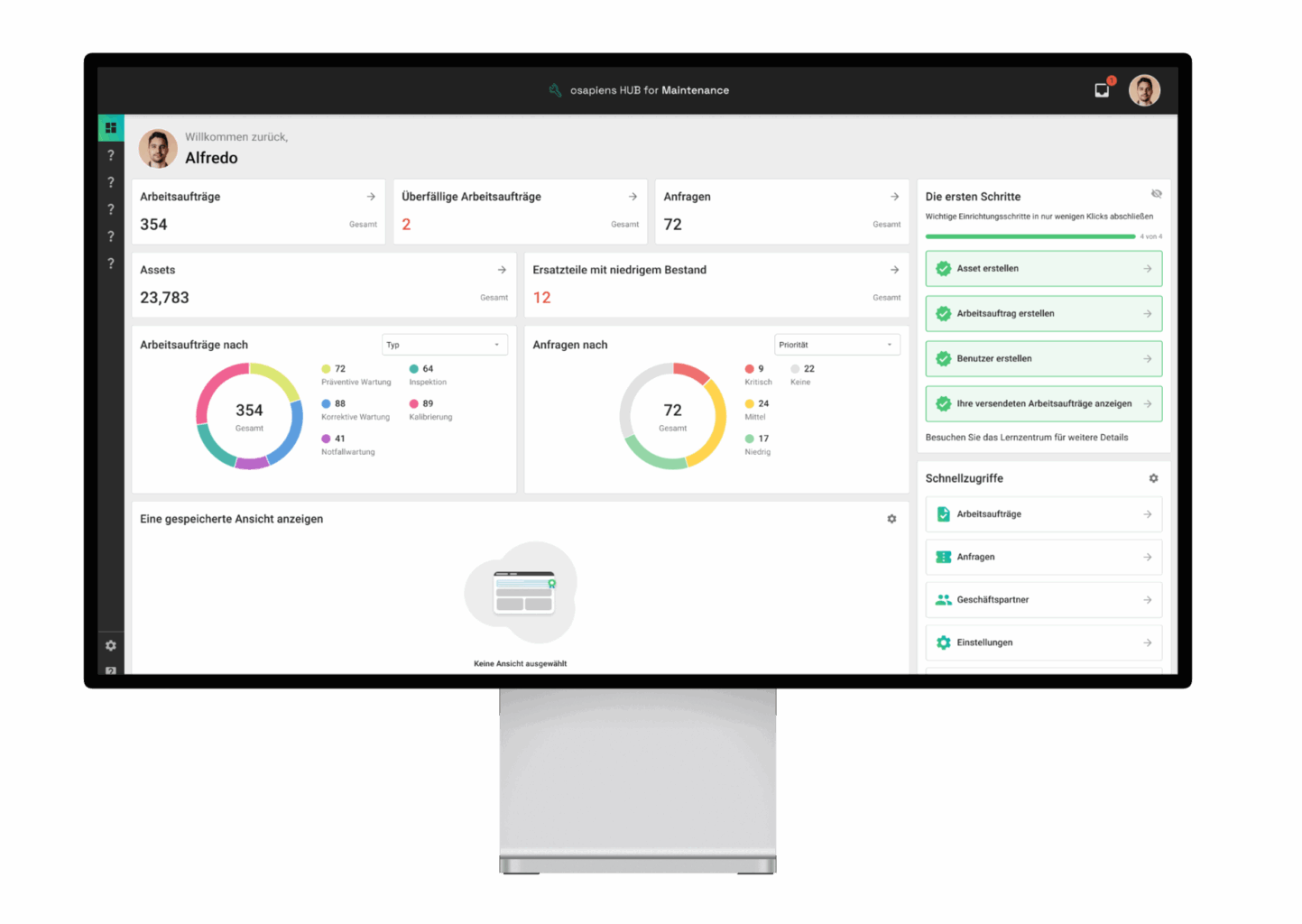
Task: Open gear for gespeicherte Ansicht panel
Action: coord(891,519)
